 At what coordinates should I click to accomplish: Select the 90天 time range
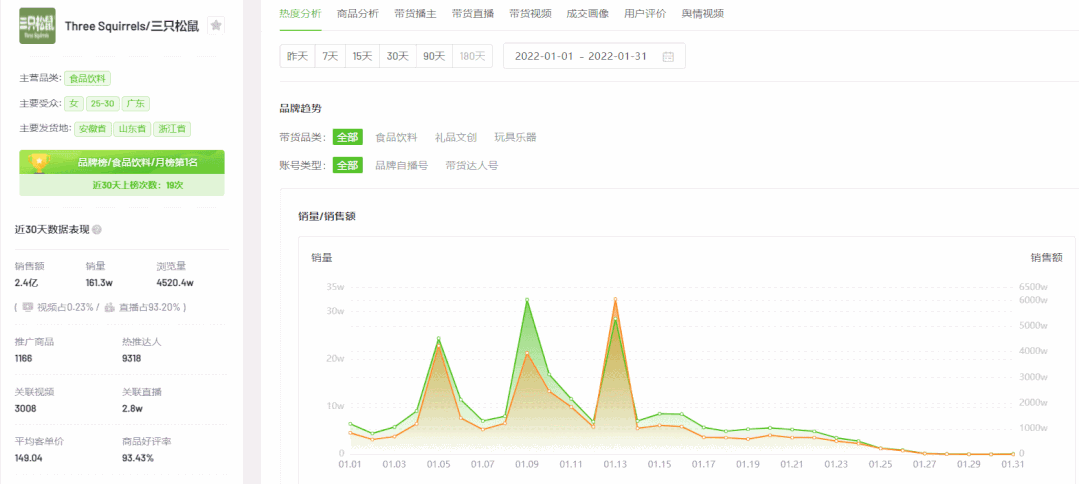click(x=434, y=56)
